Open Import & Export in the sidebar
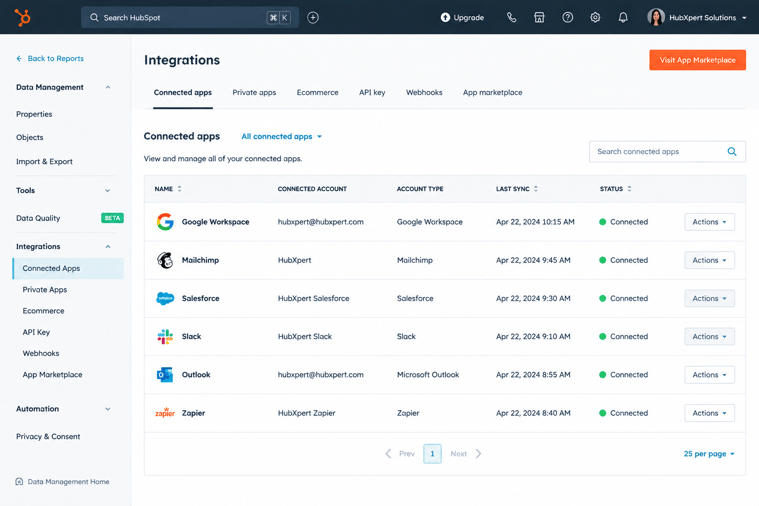 click(44, 162)
